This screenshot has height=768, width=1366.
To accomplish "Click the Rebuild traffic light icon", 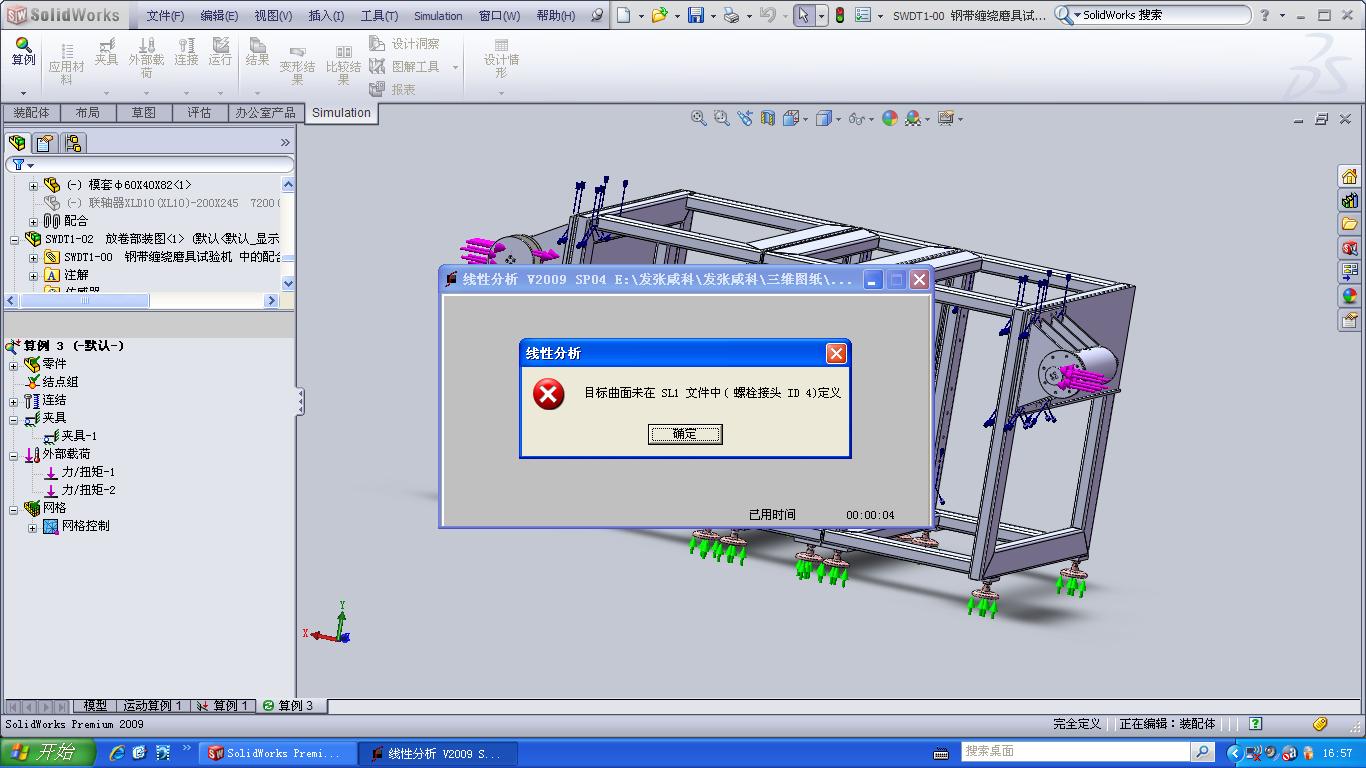I will [840, 15].
